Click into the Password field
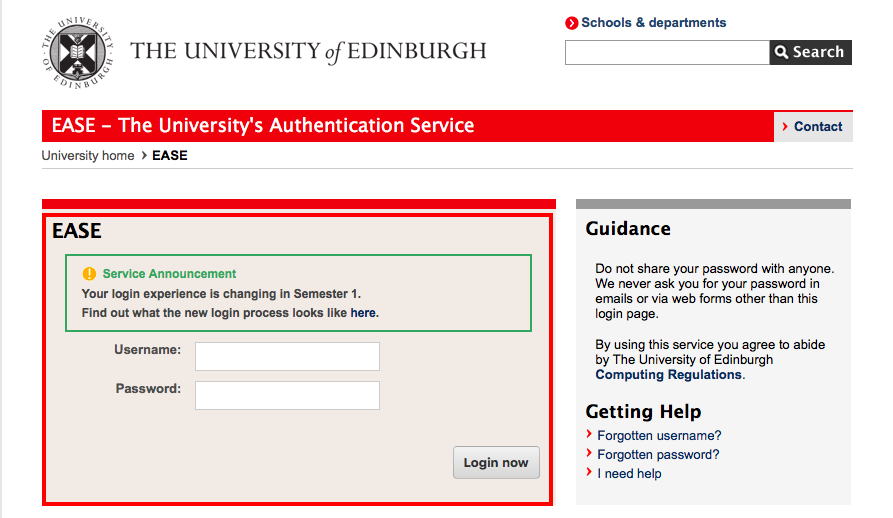The height and width of the screenshot is (518, 893). [x=287, y=396]
